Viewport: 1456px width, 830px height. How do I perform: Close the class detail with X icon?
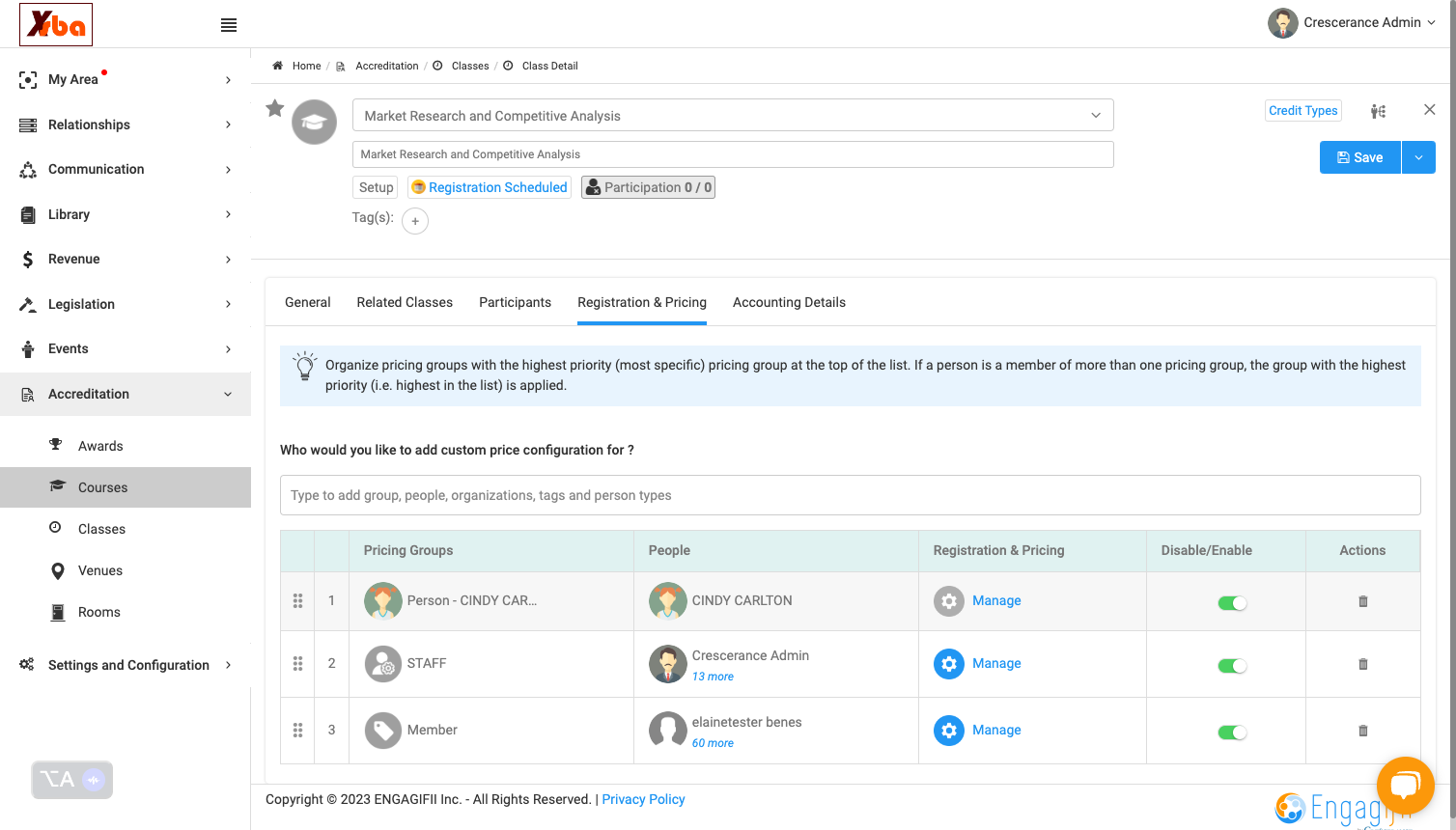[x=1429, y=110]
